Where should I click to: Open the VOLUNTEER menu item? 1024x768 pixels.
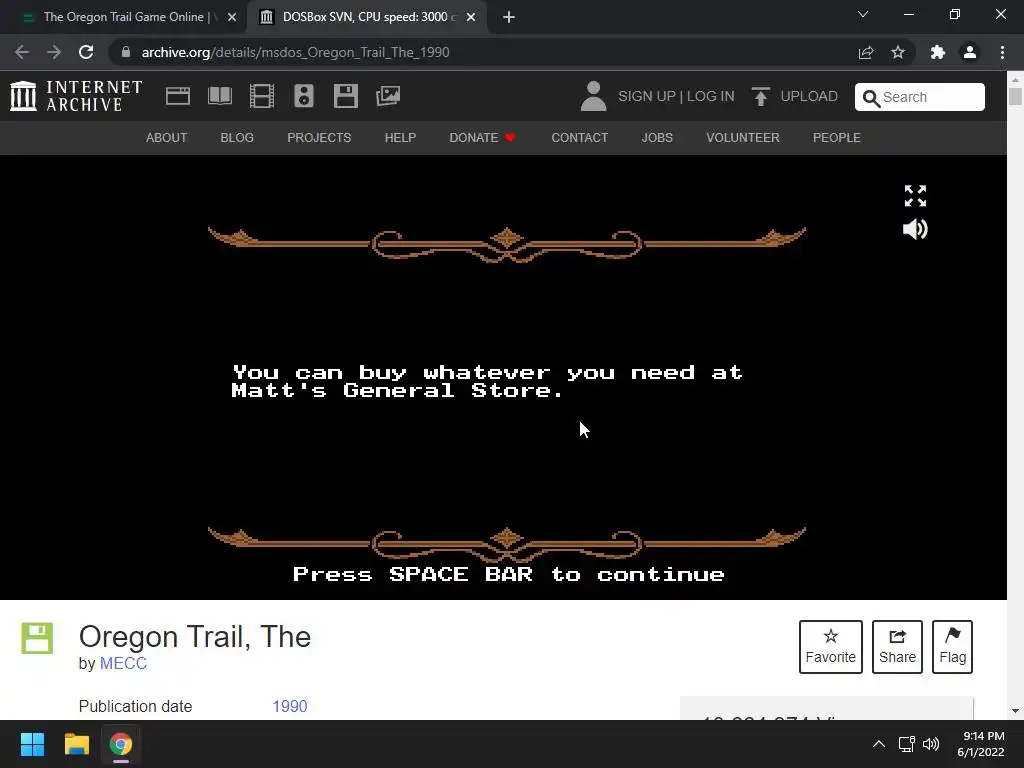pos(743,138)
